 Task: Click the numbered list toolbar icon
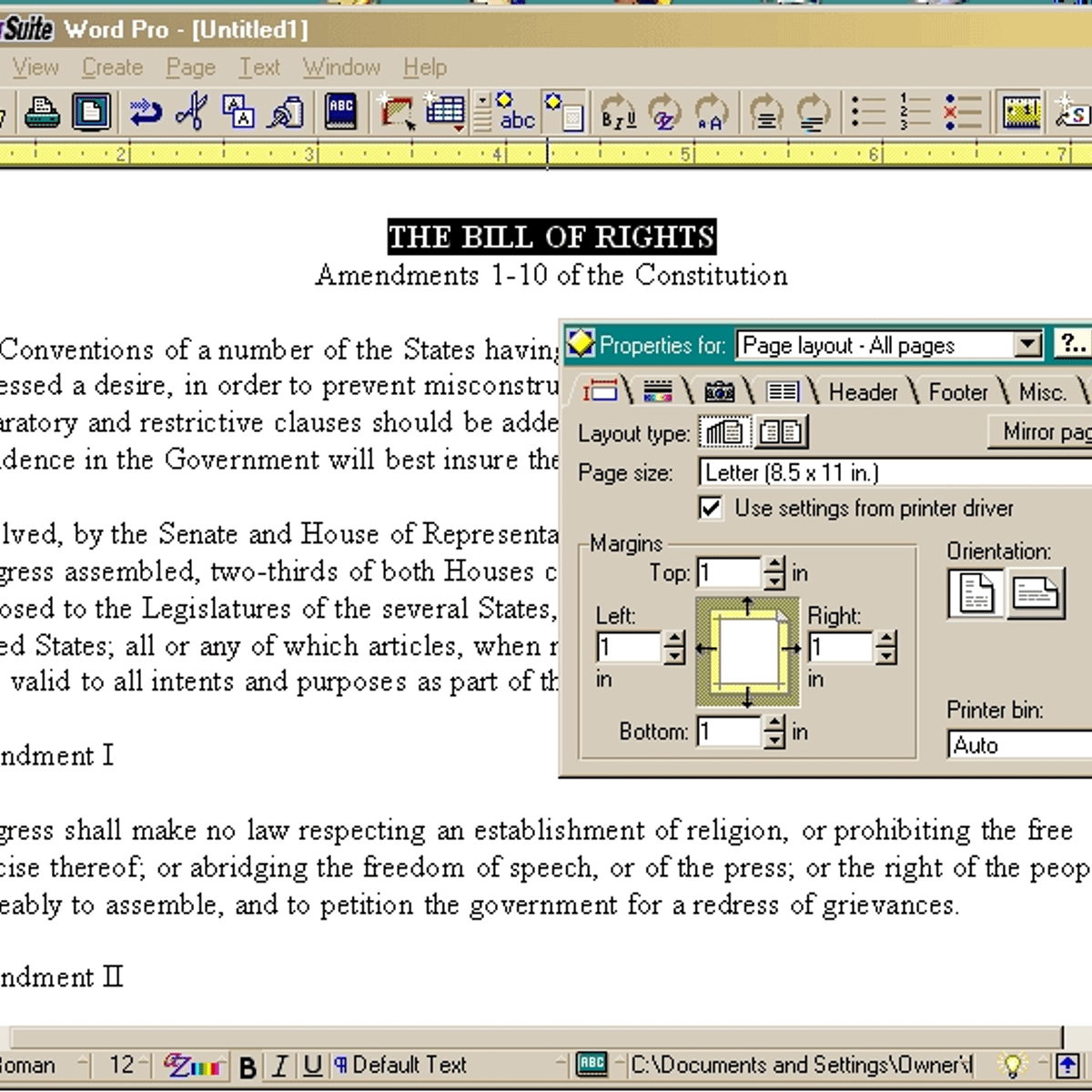[x=913, y=111]
